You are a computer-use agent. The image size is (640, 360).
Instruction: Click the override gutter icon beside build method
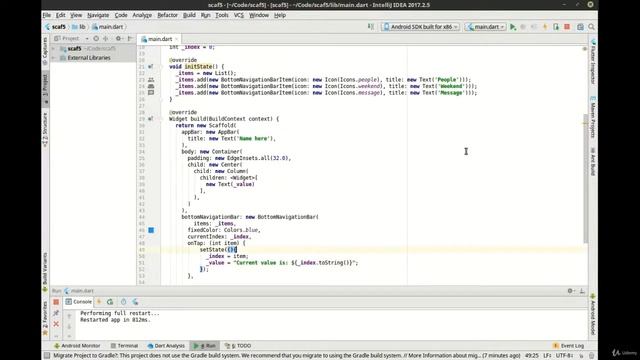click(x=151, y=119)
